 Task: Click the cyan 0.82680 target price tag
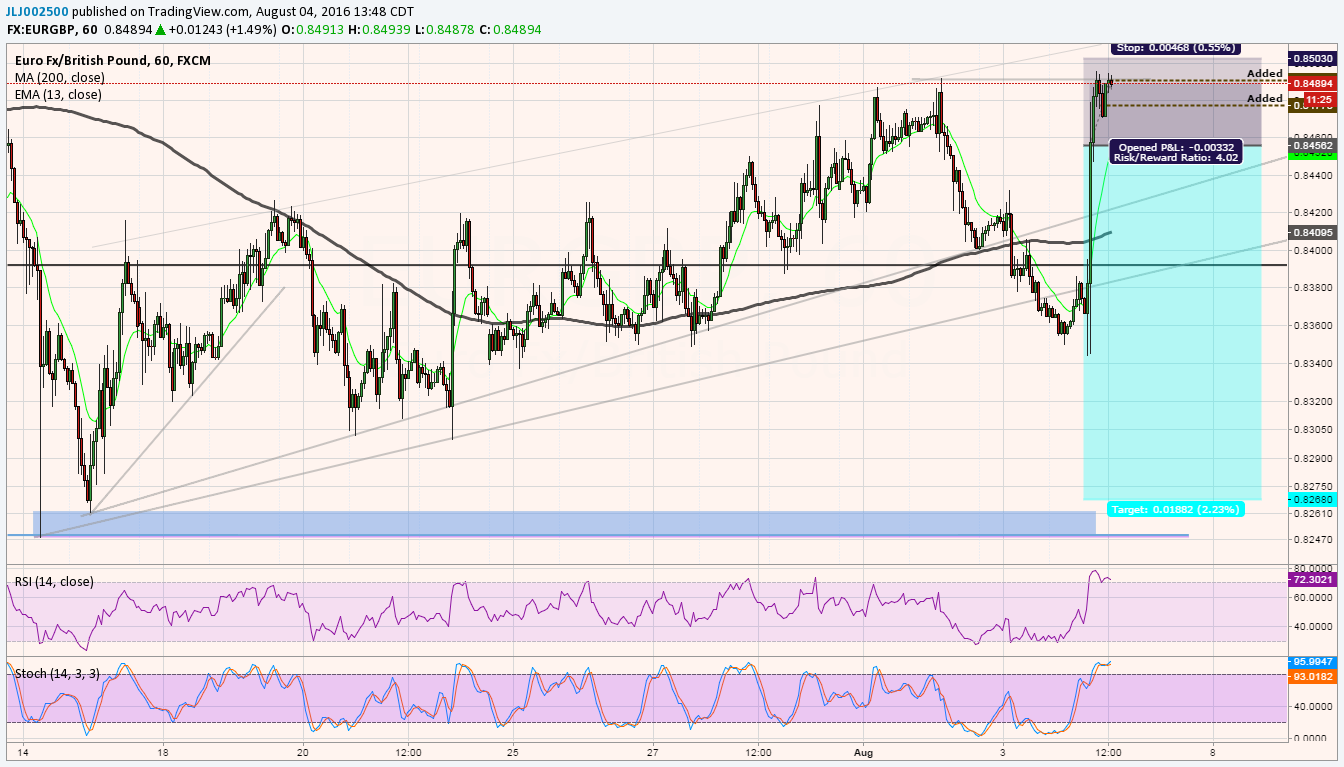coord(1311,499)
